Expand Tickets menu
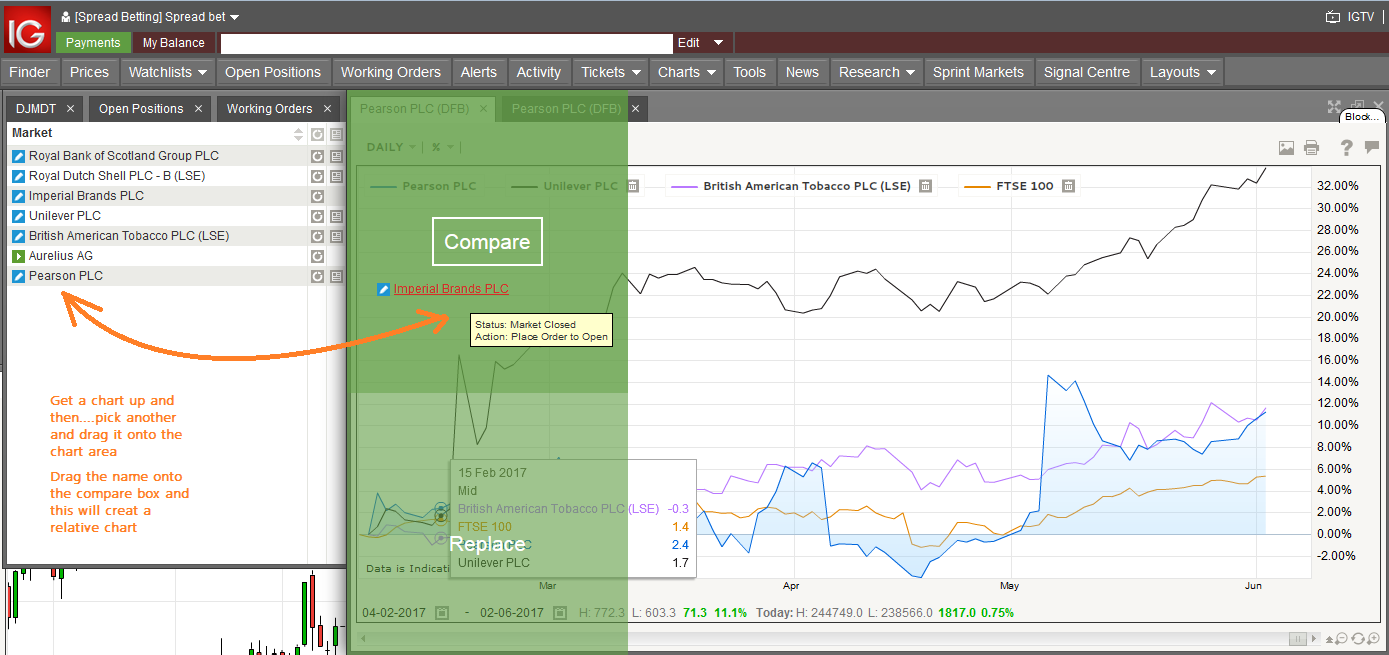Screen dimensions: 1389x655 pos(610,72)
